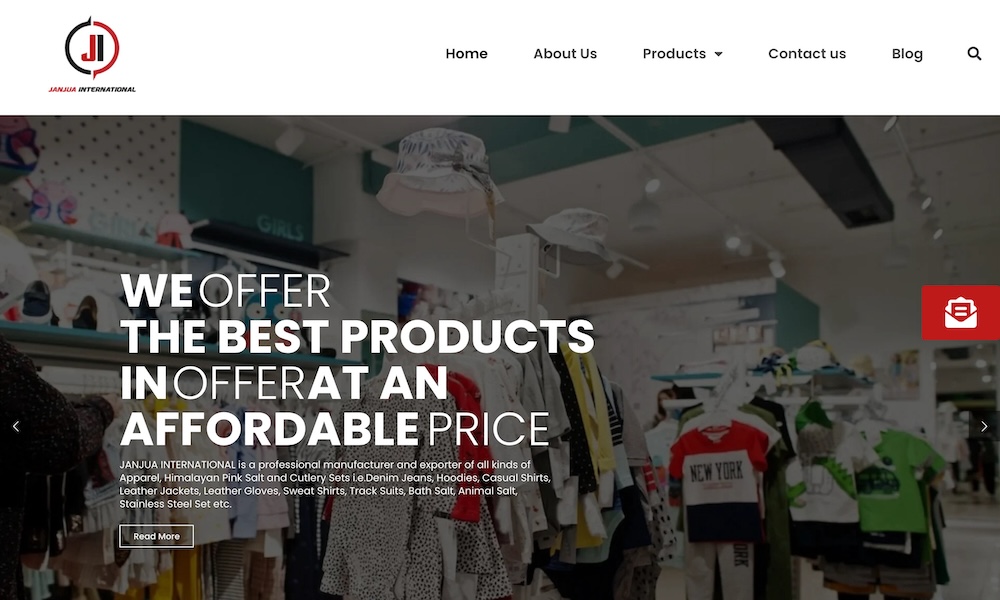This screenshot has width=1000, height=600.
Task: Go to the previous slide arrow
Action: point(16,426)
